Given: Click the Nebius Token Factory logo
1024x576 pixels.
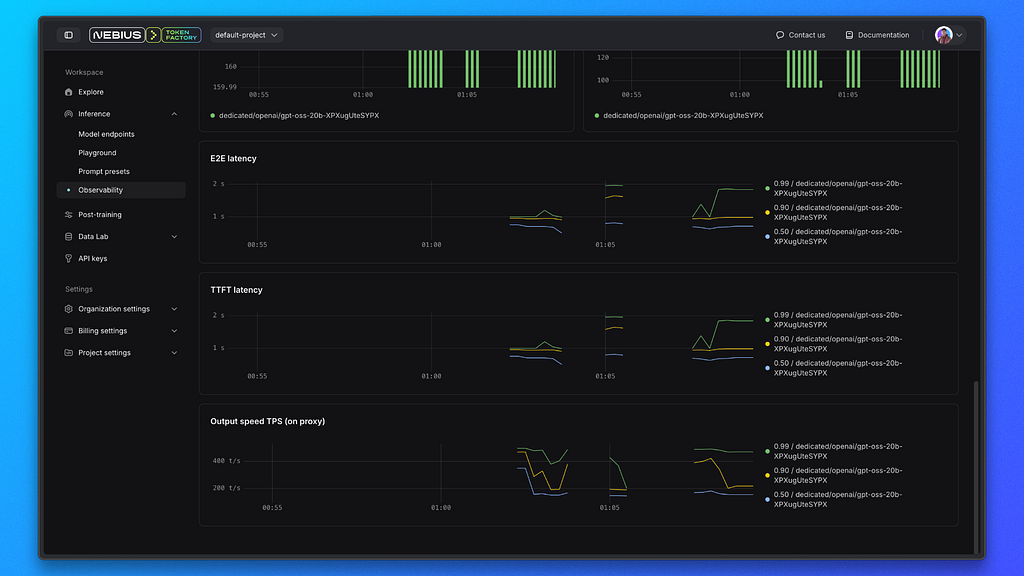Looking at the screenshot, I should click(x=145, y=35).
